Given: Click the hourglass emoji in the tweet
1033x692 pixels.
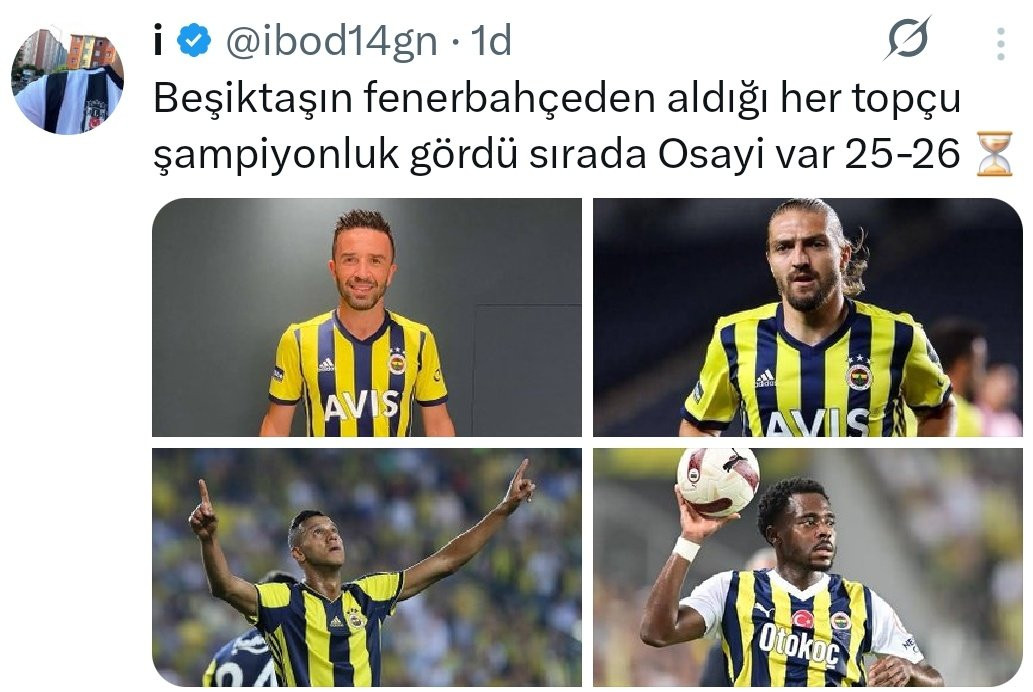Looking at the screenshot, I should (x=994, y=154).
